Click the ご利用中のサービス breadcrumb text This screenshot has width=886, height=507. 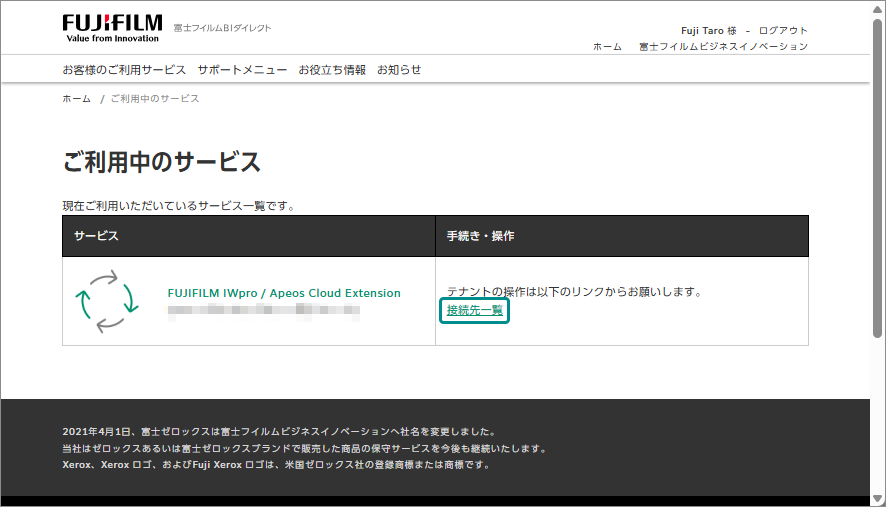(x=155, y=98)
